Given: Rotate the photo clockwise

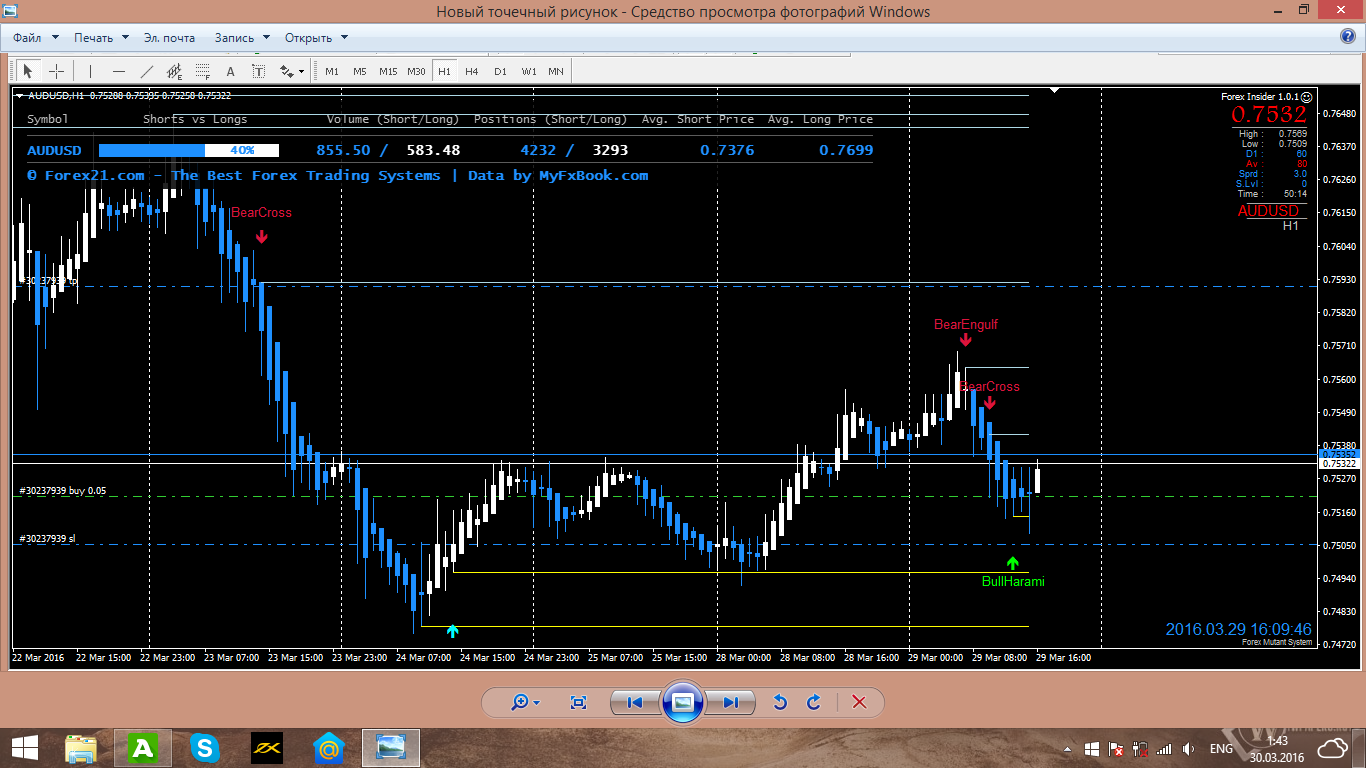Looking at the screenshot, I should coord(814,702).
